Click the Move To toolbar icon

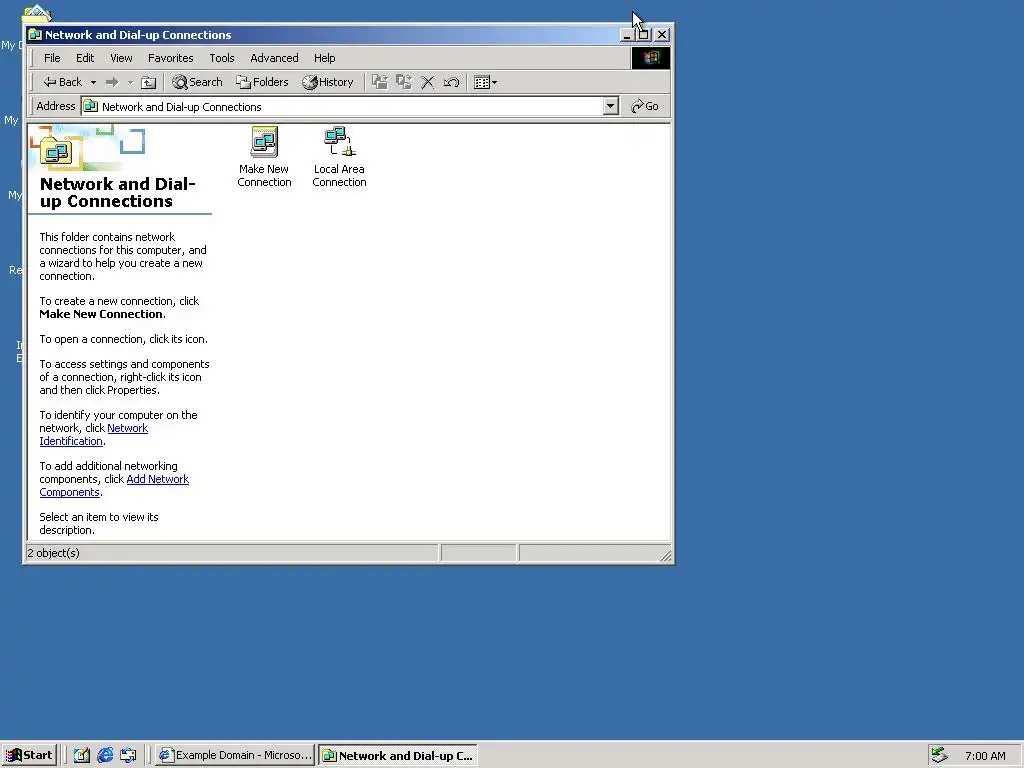(x=379, y=82)
